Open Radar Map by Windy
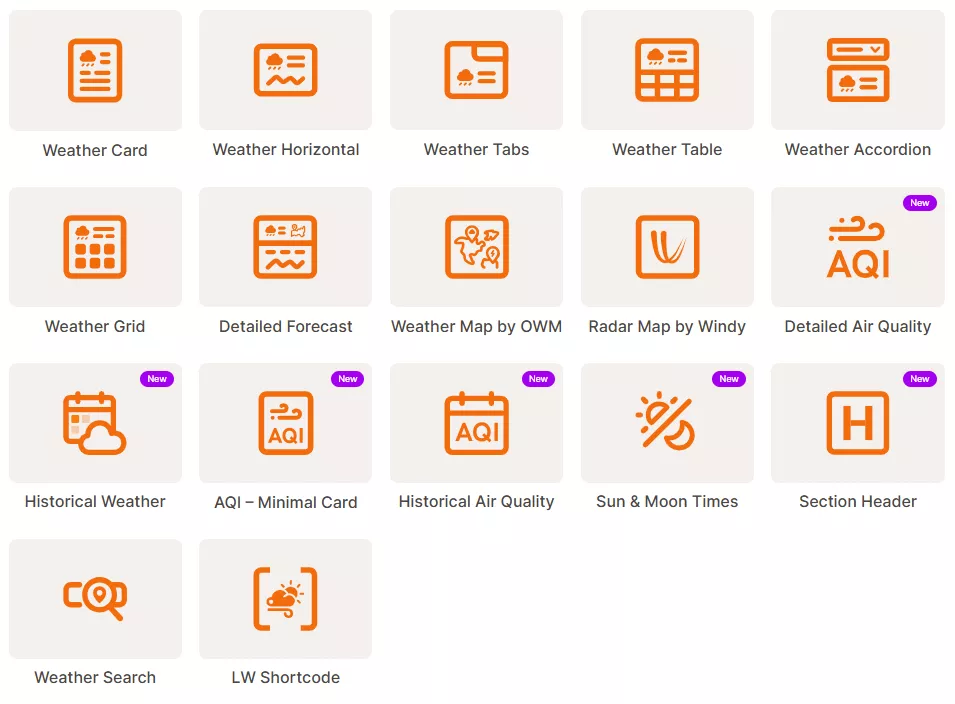Image resolution: width=955 pixels, height=704 pixels. (x=666, y=246)
